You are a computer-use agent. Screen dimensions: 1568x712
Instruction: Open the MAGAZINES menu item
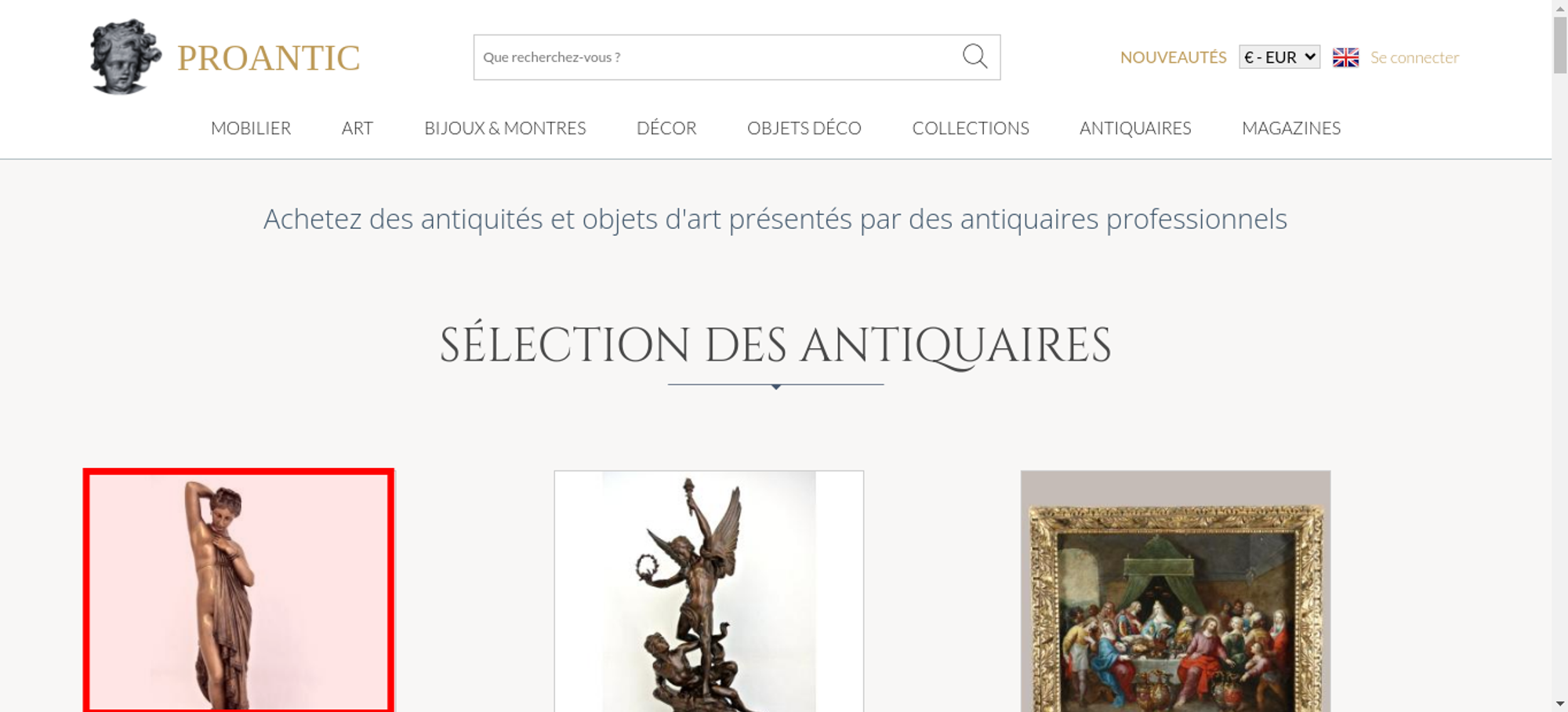1291,128
